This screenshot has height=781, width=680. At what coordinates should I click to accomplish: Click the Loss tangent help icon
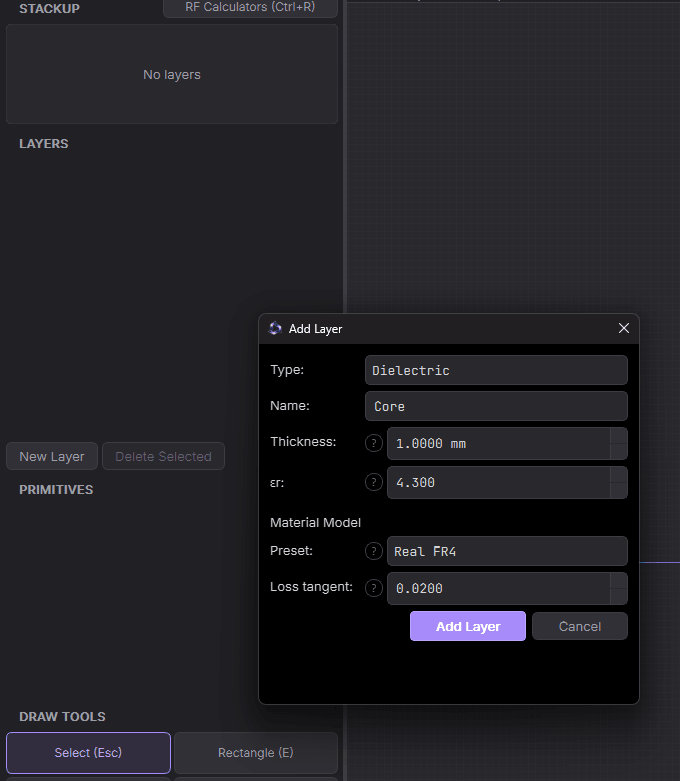[x=374, y=588]
